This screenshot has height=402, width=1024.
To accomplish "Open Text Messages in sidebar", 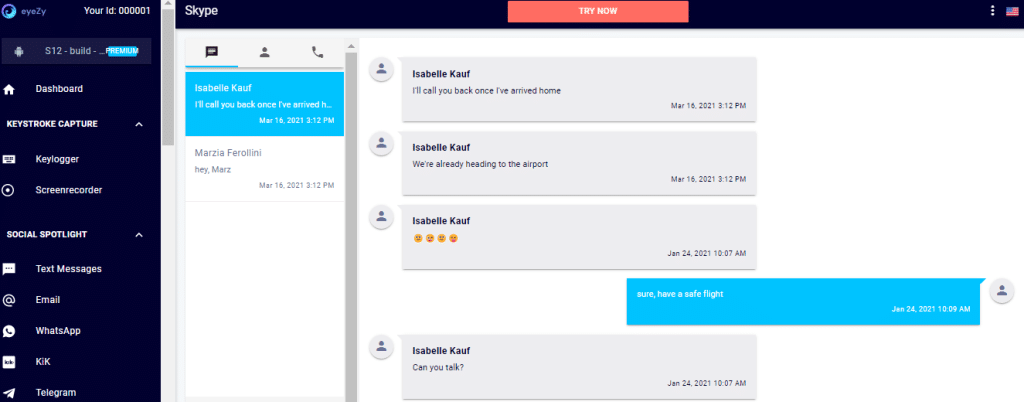I will [x=69, y=269].
